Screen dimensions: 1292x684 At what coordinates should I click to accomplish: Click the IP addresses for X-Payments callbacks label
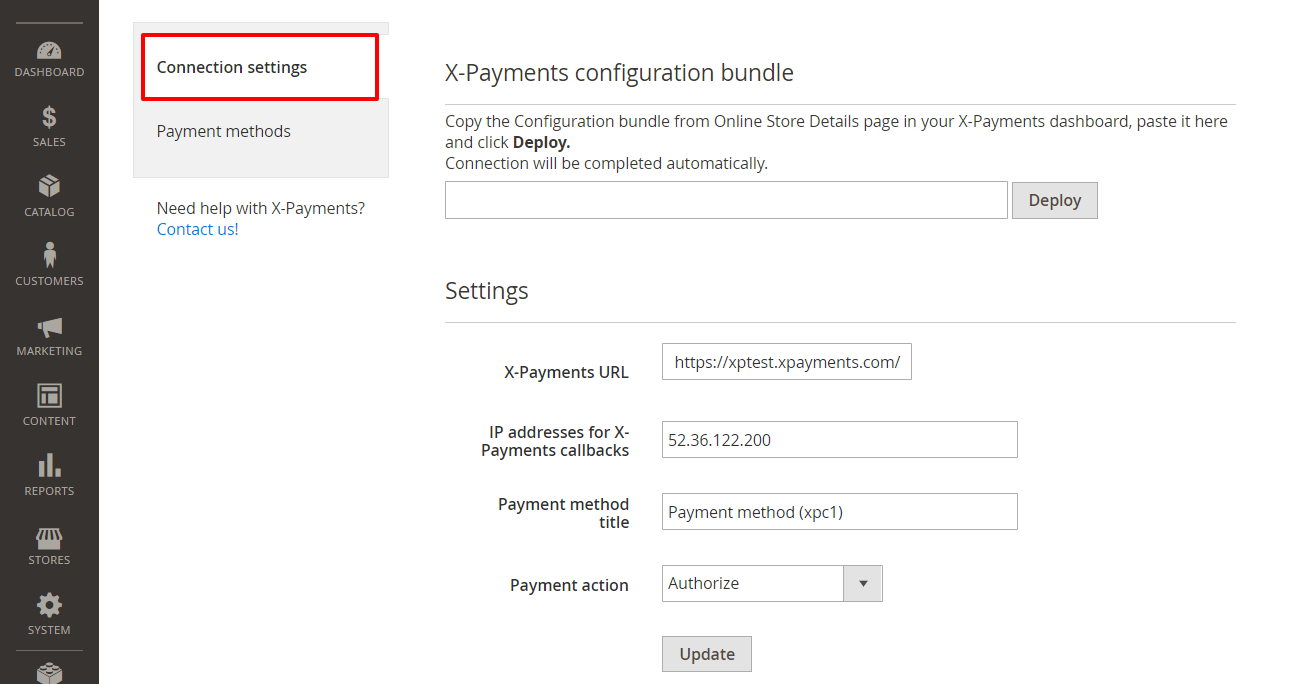555,441
